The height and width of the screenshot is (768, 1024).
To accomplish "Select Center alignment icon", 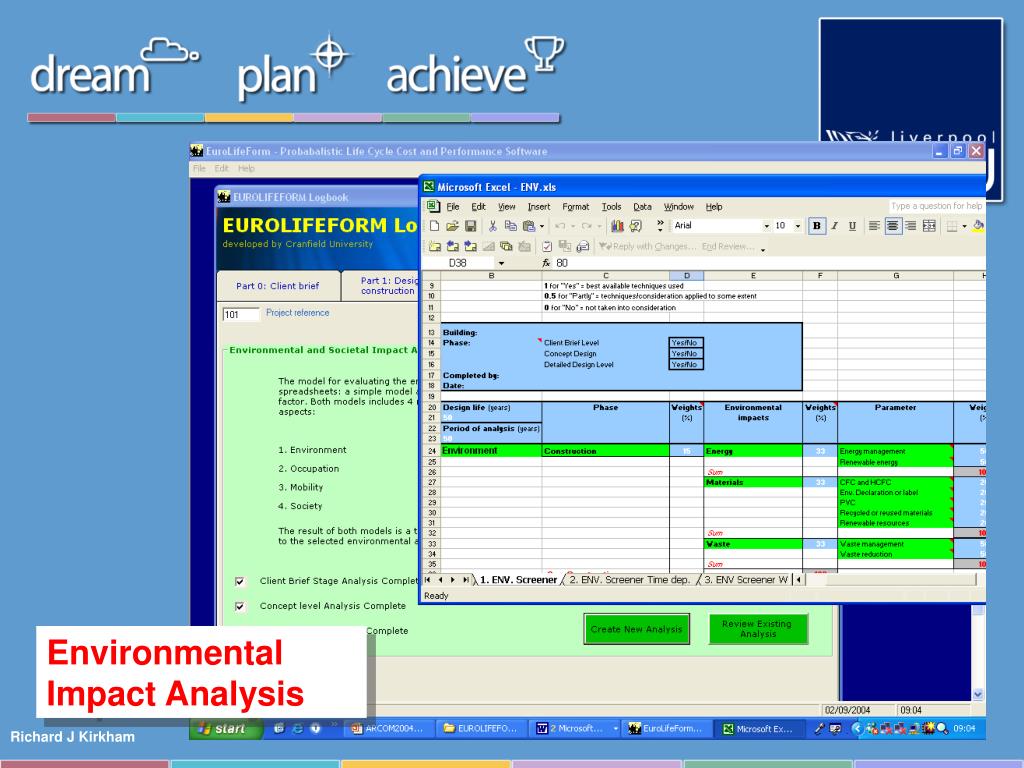I will point(893,226).
